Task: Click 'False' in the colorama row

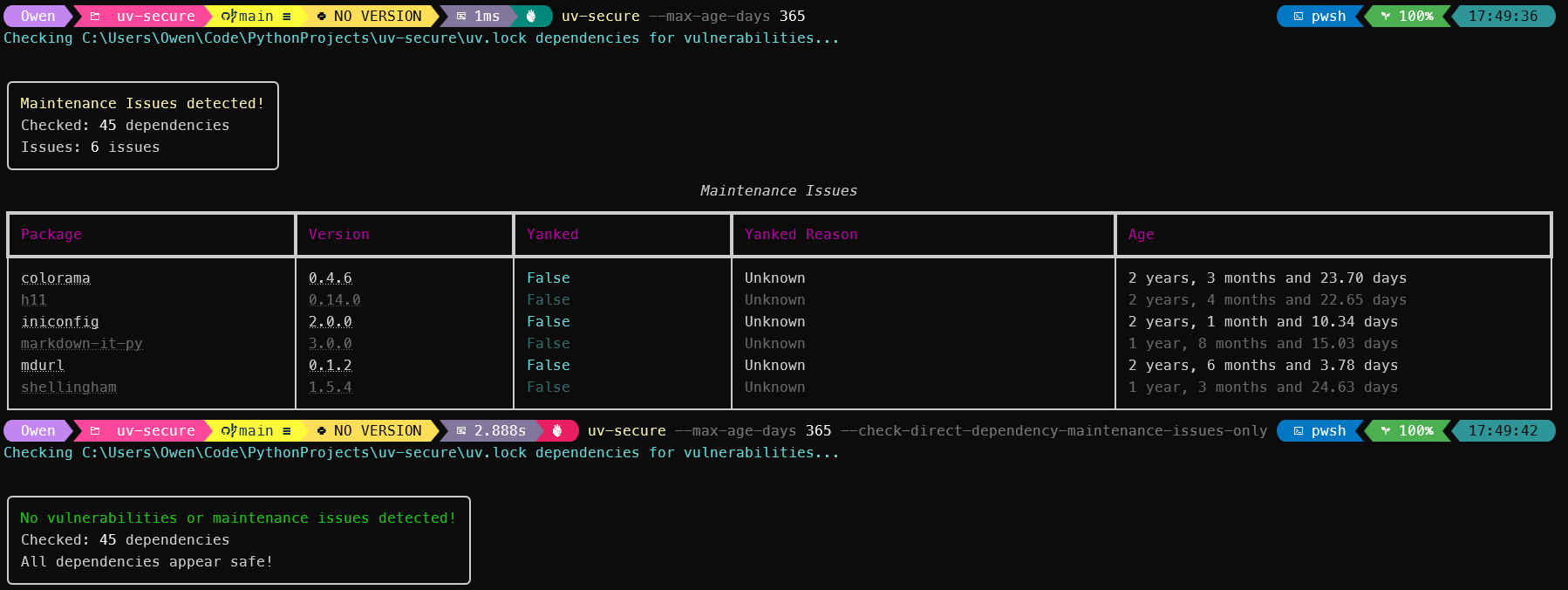Action: [549, 278]
